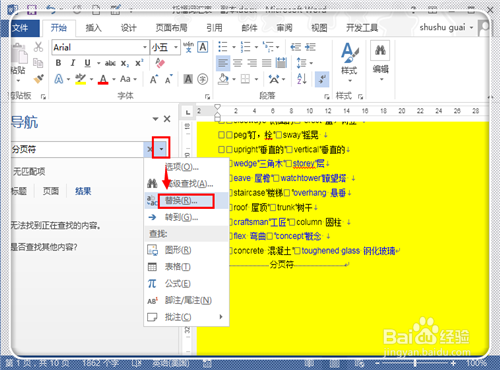The width and height of the screenshot is (500, 370).
Task: Switch to the 审阅 tab
Action: (x=284, y=28)
